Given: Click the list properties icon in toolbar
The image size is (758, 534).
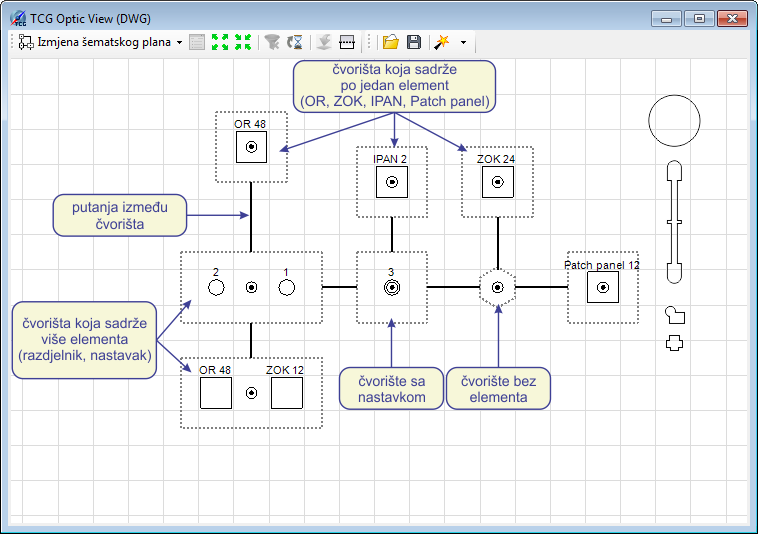Looking at the screenshot, I should pos(197,42).
